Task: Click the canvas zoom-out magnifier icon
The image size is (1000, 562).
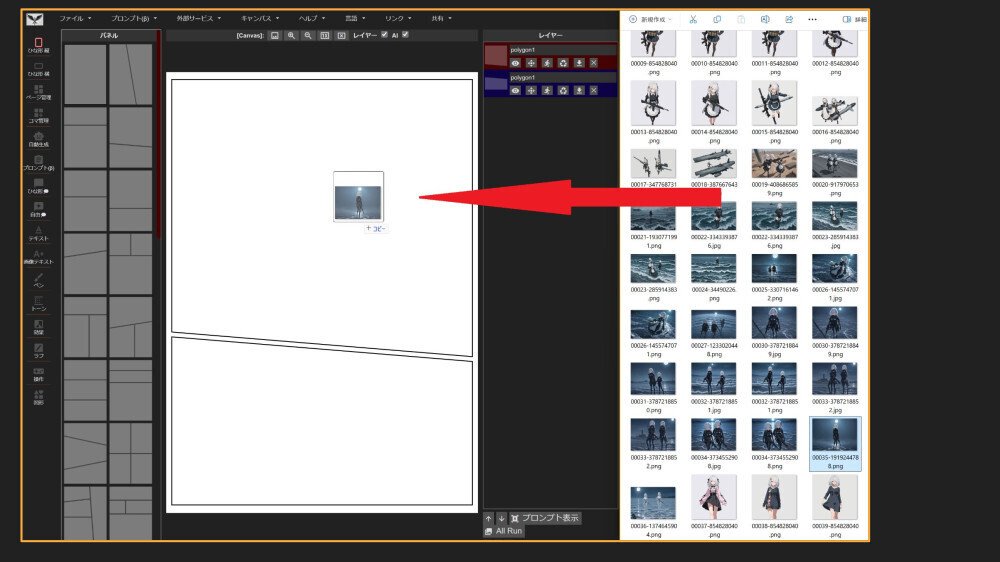Action: point(308,36)
